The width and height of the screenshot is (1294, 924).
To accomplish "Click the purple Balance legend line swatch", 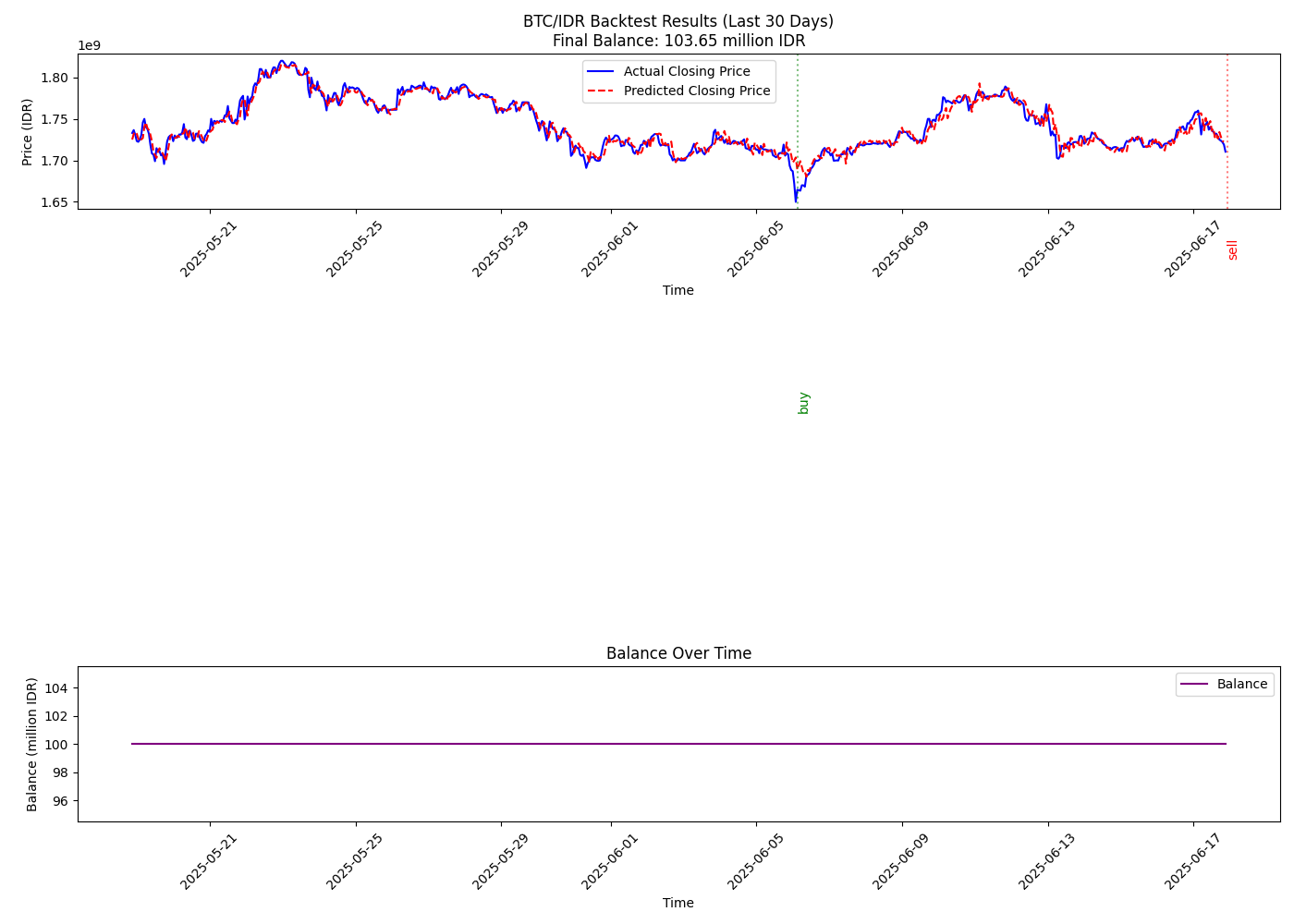I will click(1194, 685).
